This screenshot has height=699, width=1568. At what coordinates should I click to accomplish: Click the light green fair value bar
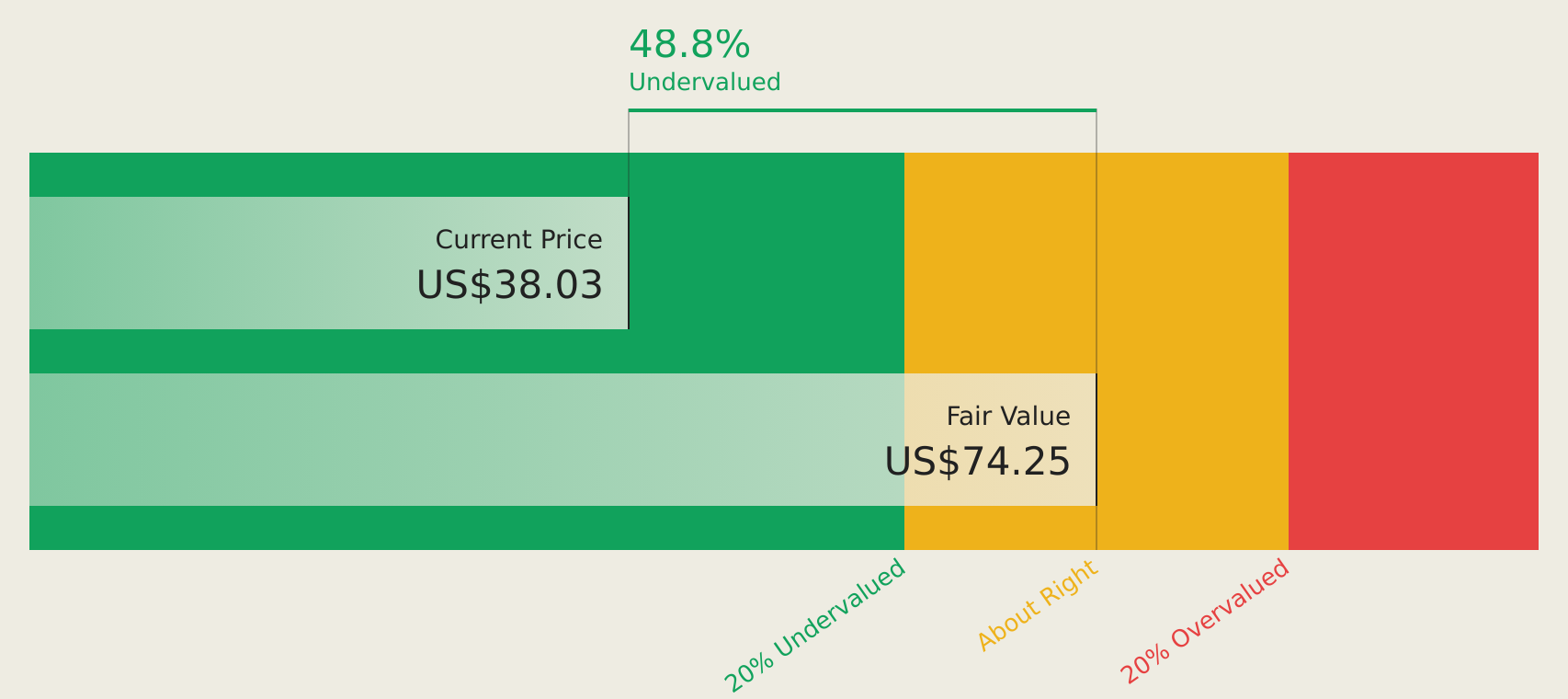[x=467, y=440]
